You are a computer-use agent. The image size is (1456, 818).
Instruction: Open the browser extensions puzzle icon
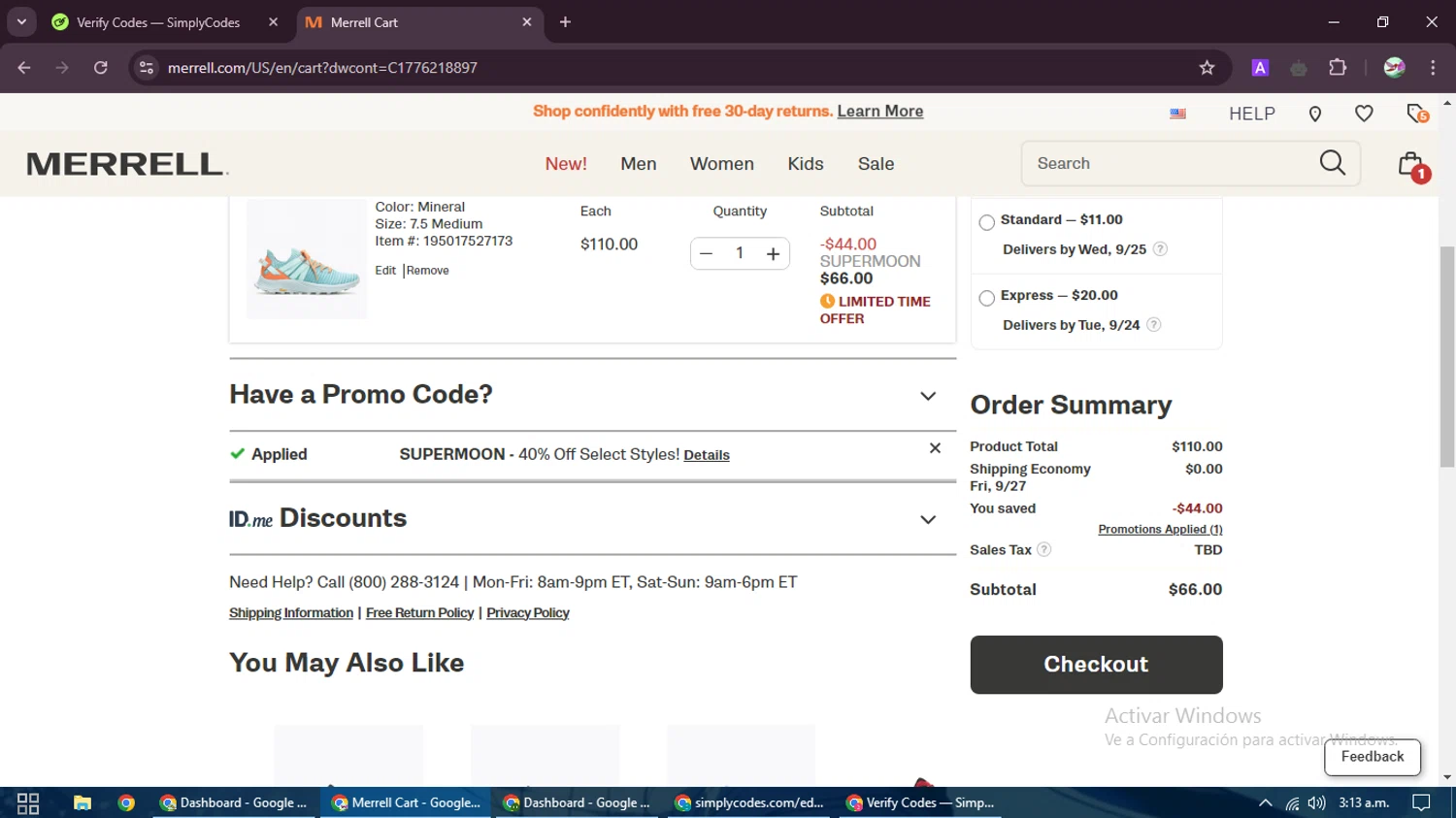(1338, 68)
